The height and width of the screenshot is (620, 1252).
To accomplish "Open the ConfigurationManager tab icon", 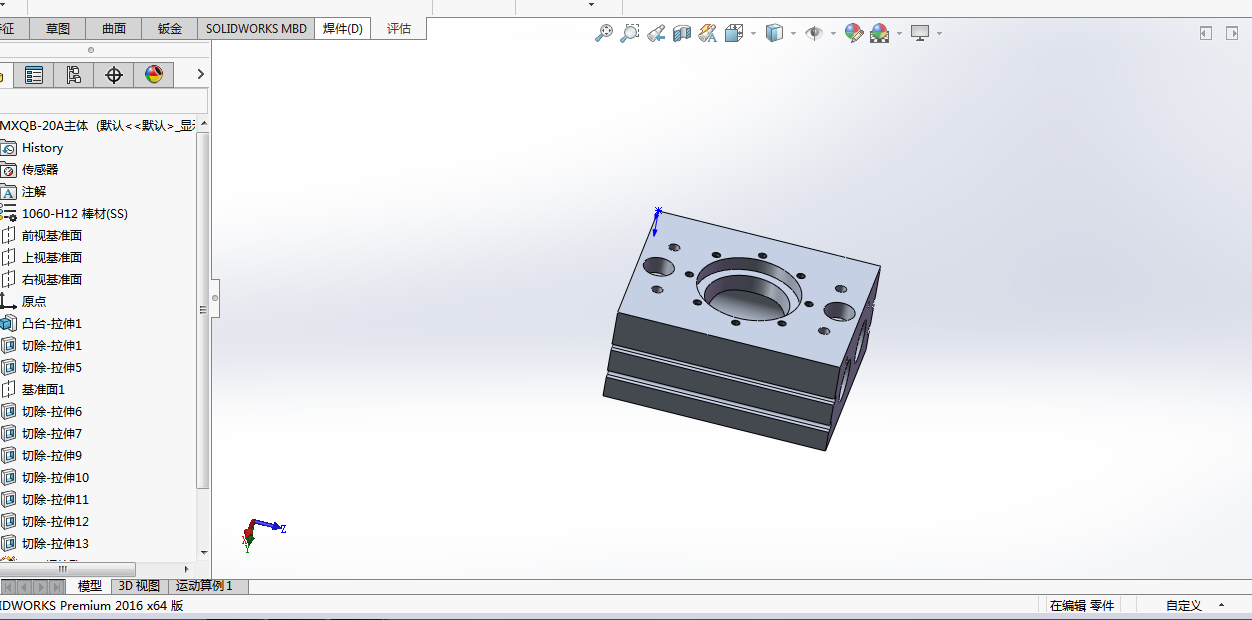I will pos(74,75).
